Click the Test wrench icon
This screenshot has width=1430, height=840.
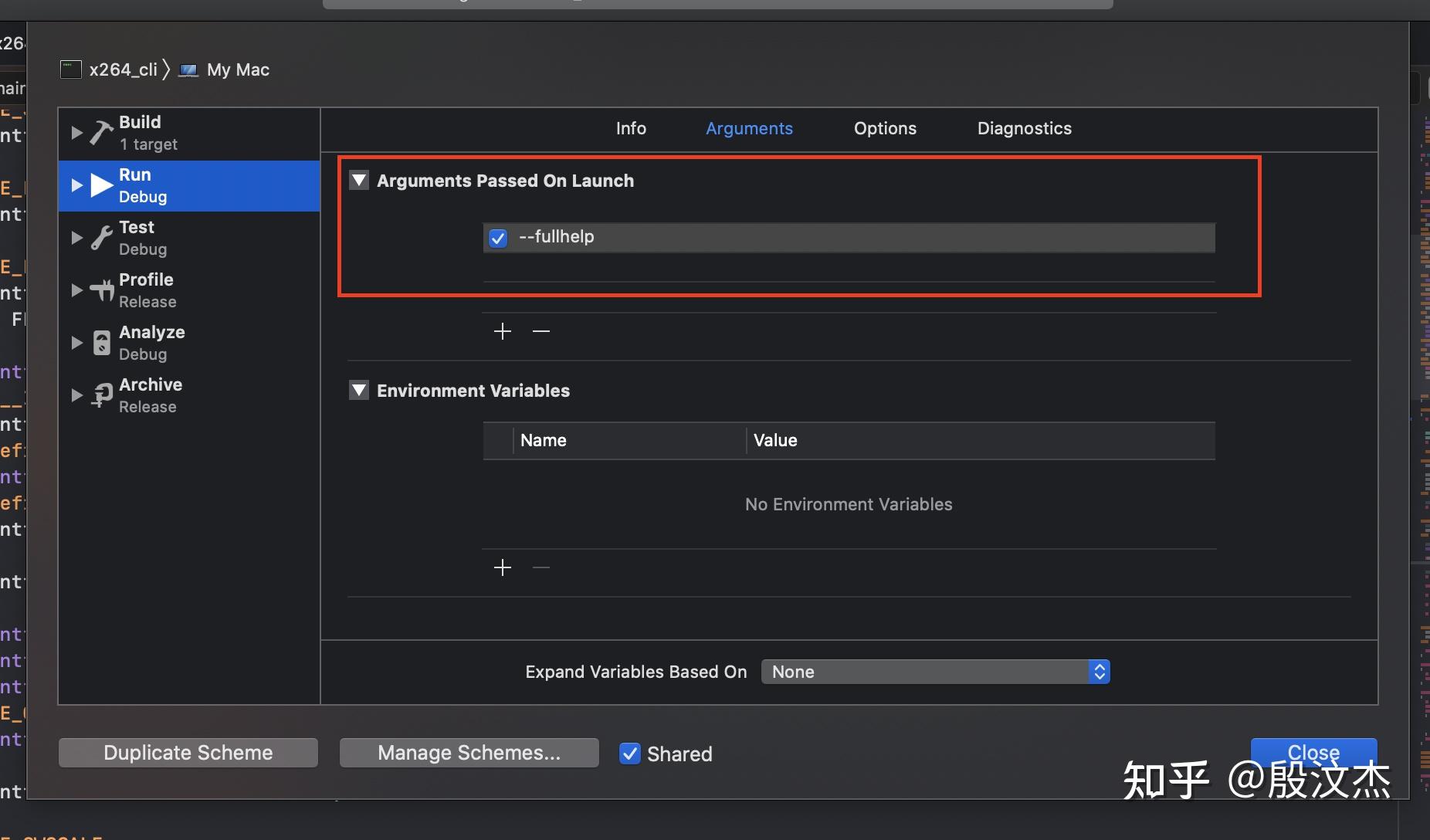coord(101,238)
